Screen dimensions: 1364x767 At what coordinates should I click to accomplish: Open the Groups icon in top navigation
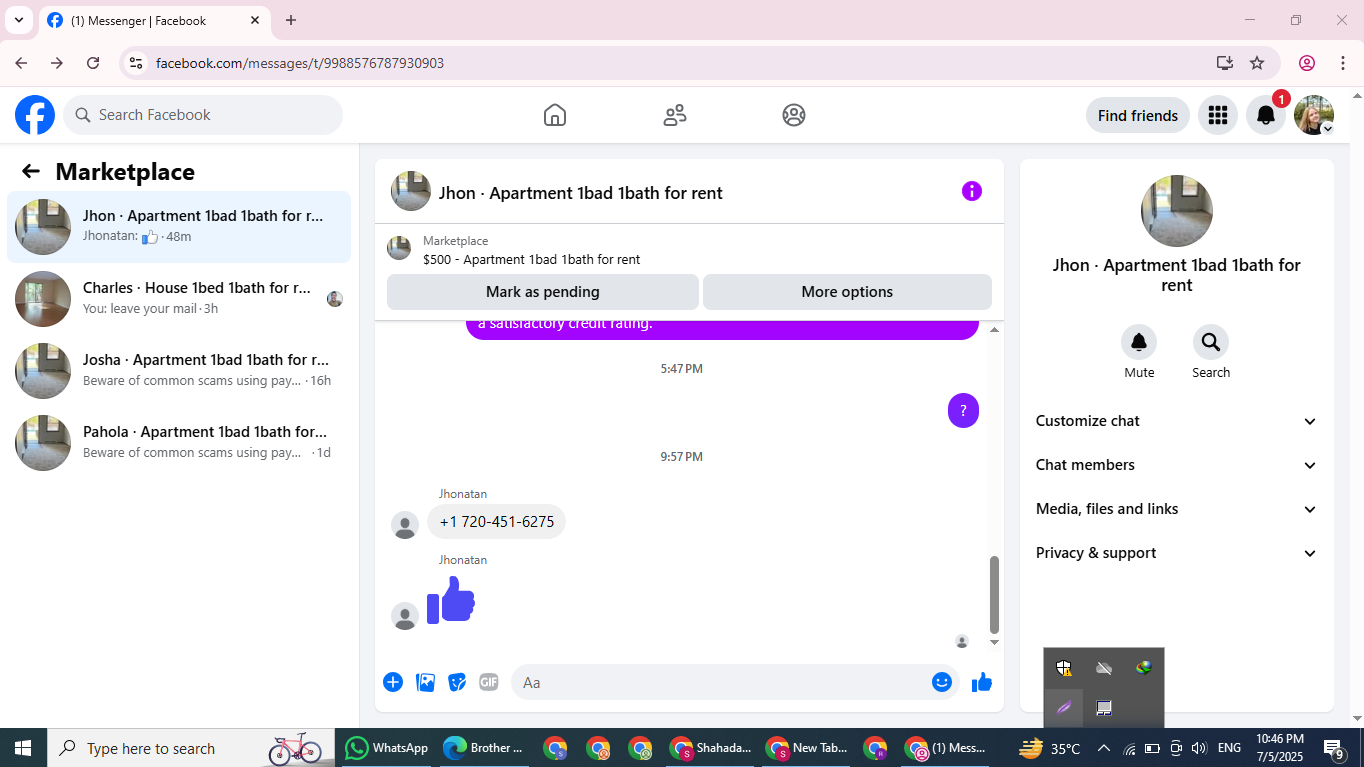tap(794, 115)
